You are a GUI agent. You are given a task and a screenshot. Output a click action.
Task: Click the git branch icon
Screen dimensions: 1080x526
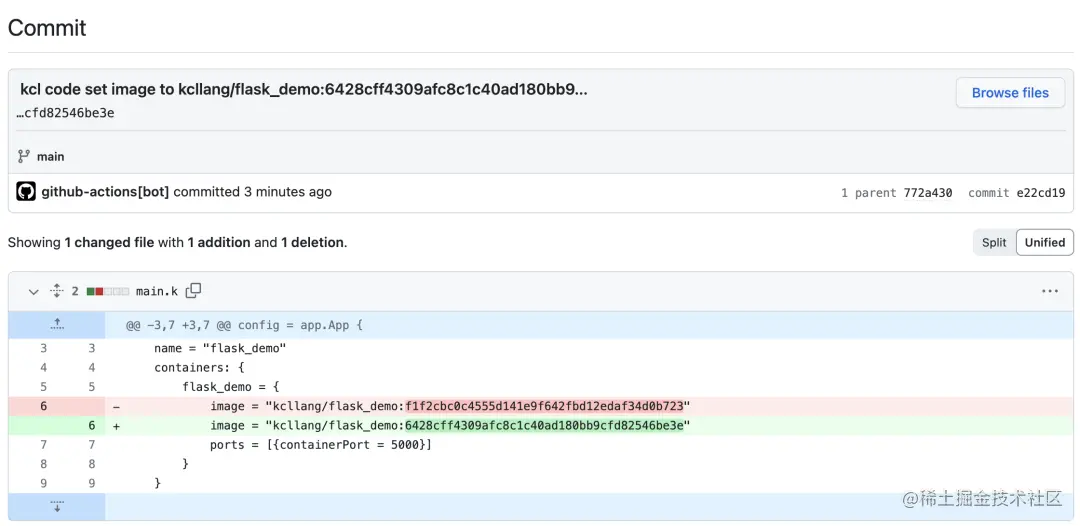click(x=24, y=156)
